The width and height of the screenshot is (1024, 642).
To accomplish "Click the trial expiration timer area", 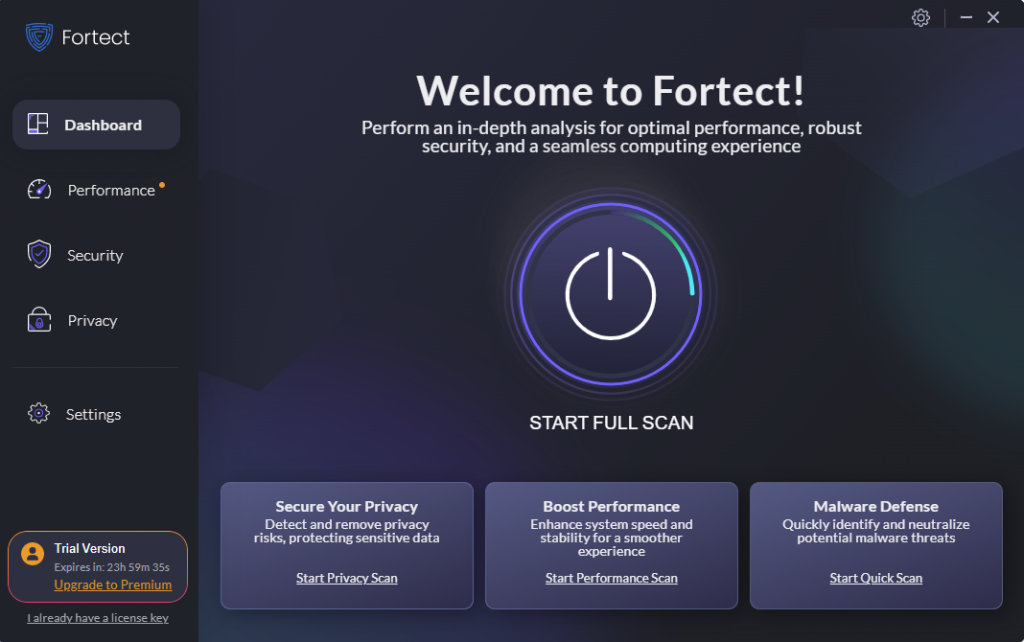I will pyautogui.click(x=110, y=565).
